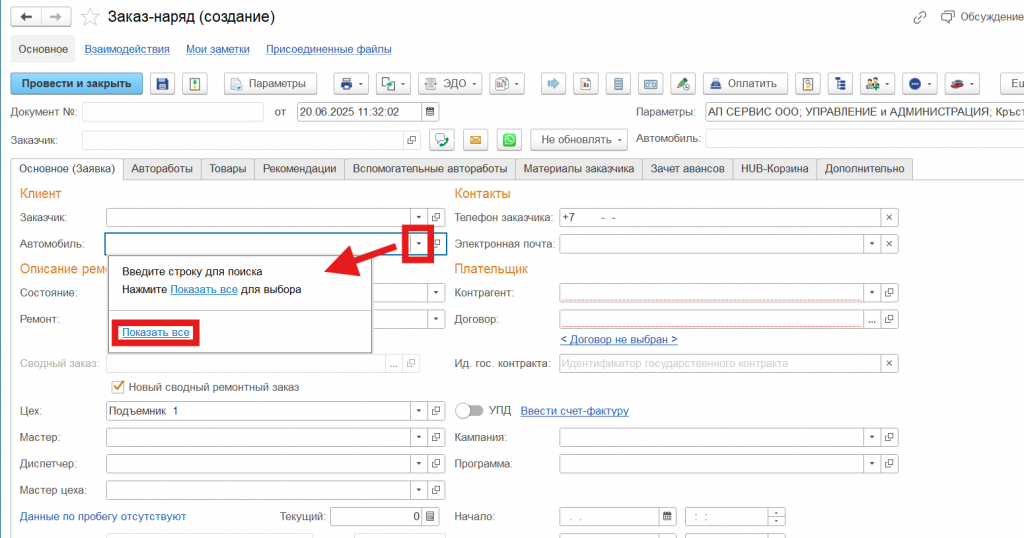Click the WhatsApp icon button
This screenshot has height=538, width=1024.
click(x=510, y=140)
